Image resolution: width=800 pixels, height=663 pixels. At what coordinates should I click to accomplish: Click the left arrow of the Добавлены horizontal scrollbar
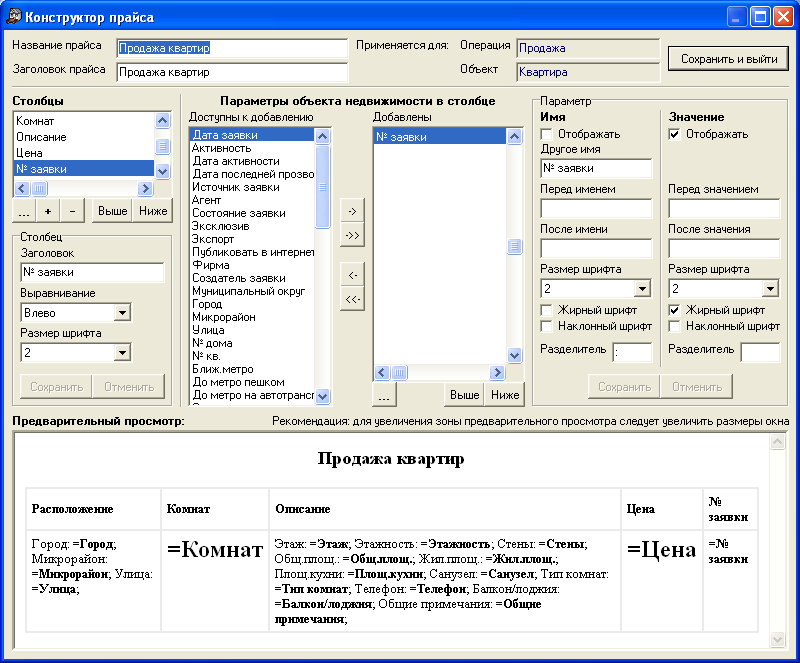tap(382, 372)
